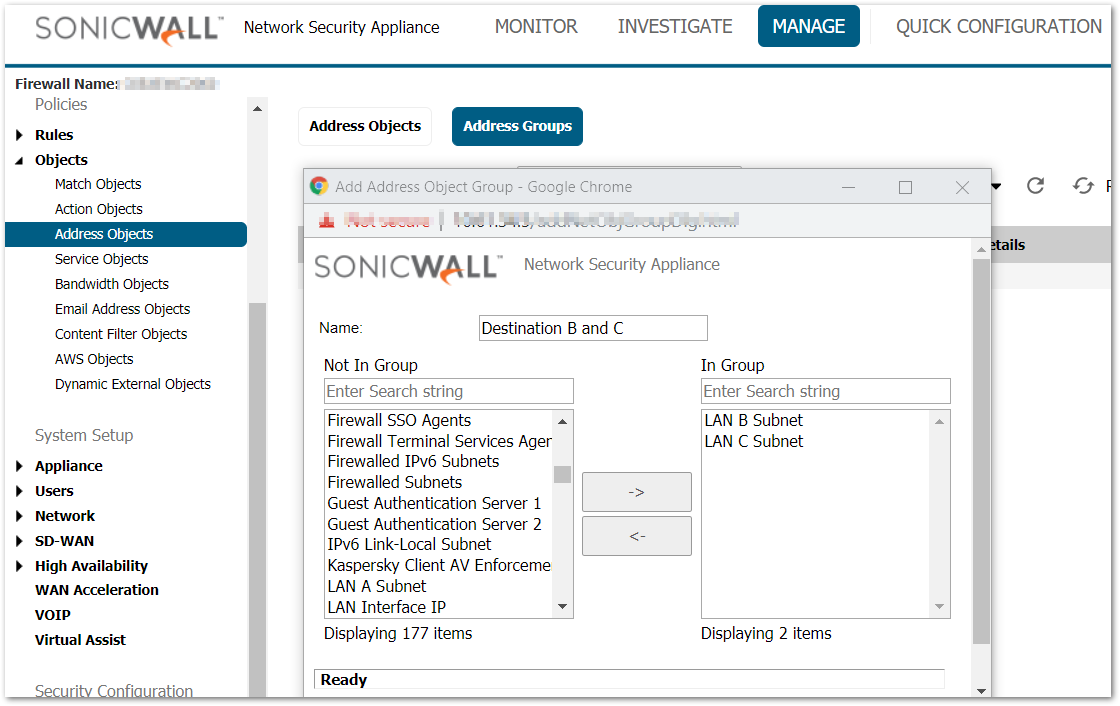1120x706 pixels.
Task: Open AWS Objects in sidebar
Action: tap(94, 359)
